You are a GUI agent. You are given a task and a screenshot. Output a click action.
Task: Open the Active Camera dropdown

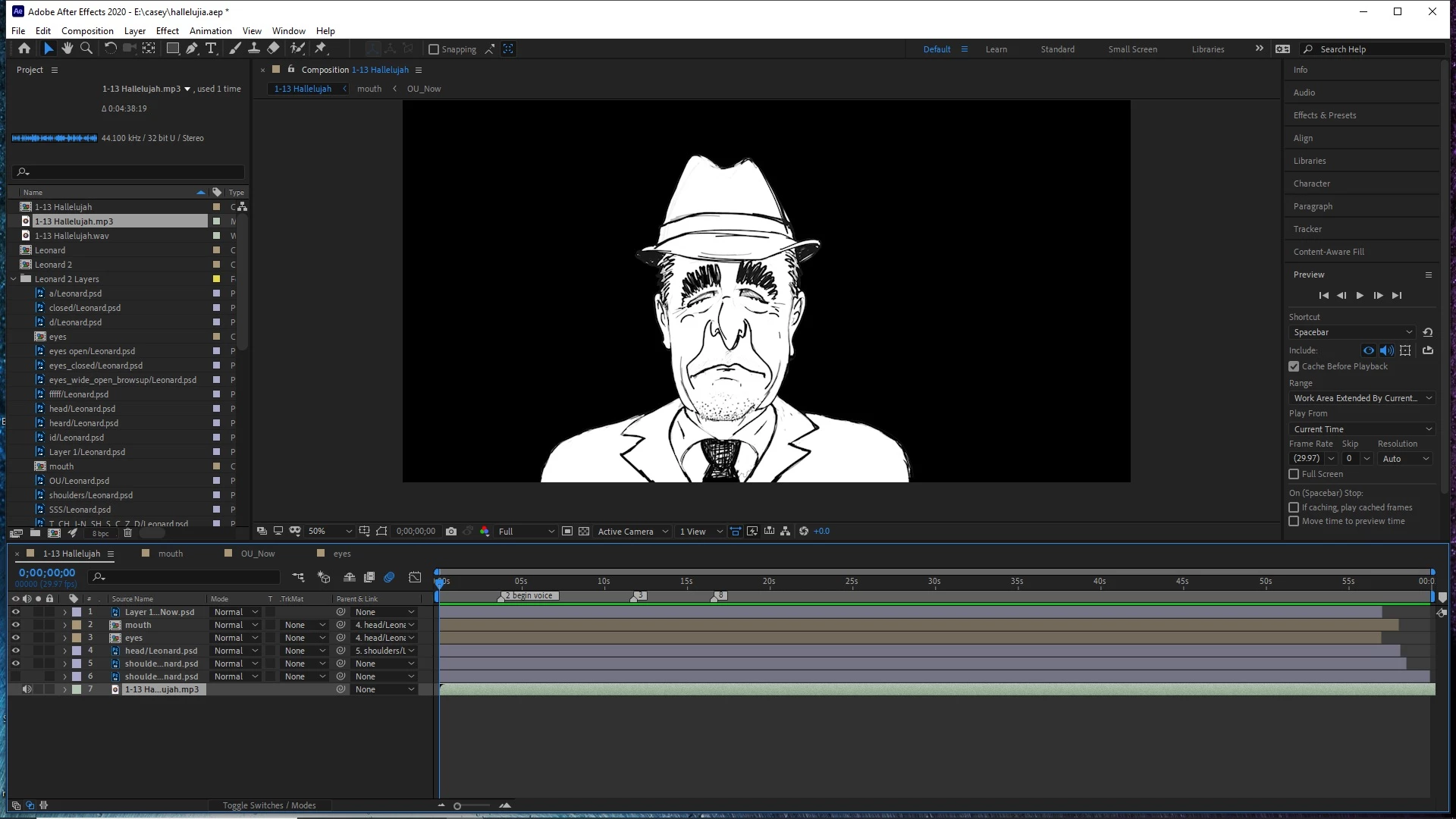pyautogui.click(x=632, y=532)
